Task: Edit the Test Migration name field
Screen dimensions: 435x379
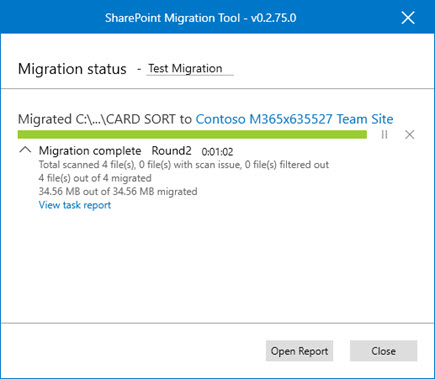Action: (190, 69)
